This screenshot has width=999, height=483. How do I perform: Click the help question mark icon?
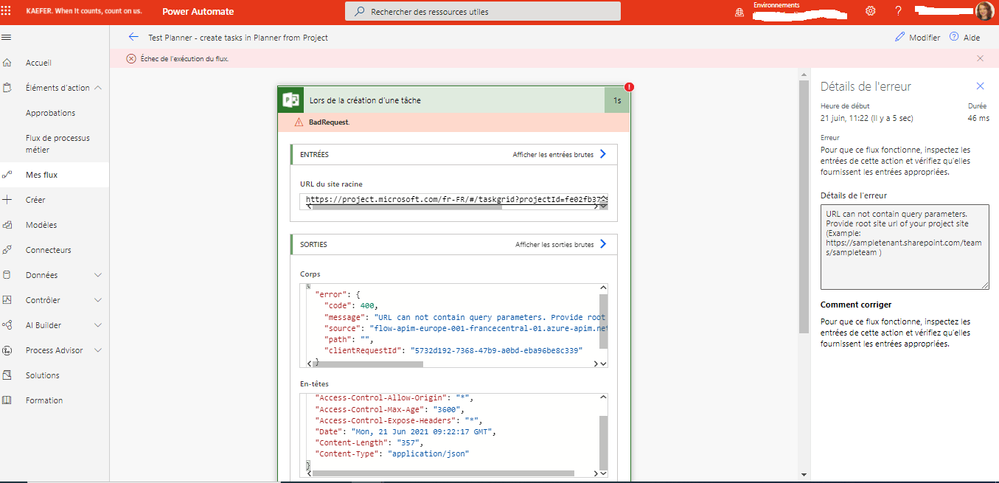[x=898, y=11]
